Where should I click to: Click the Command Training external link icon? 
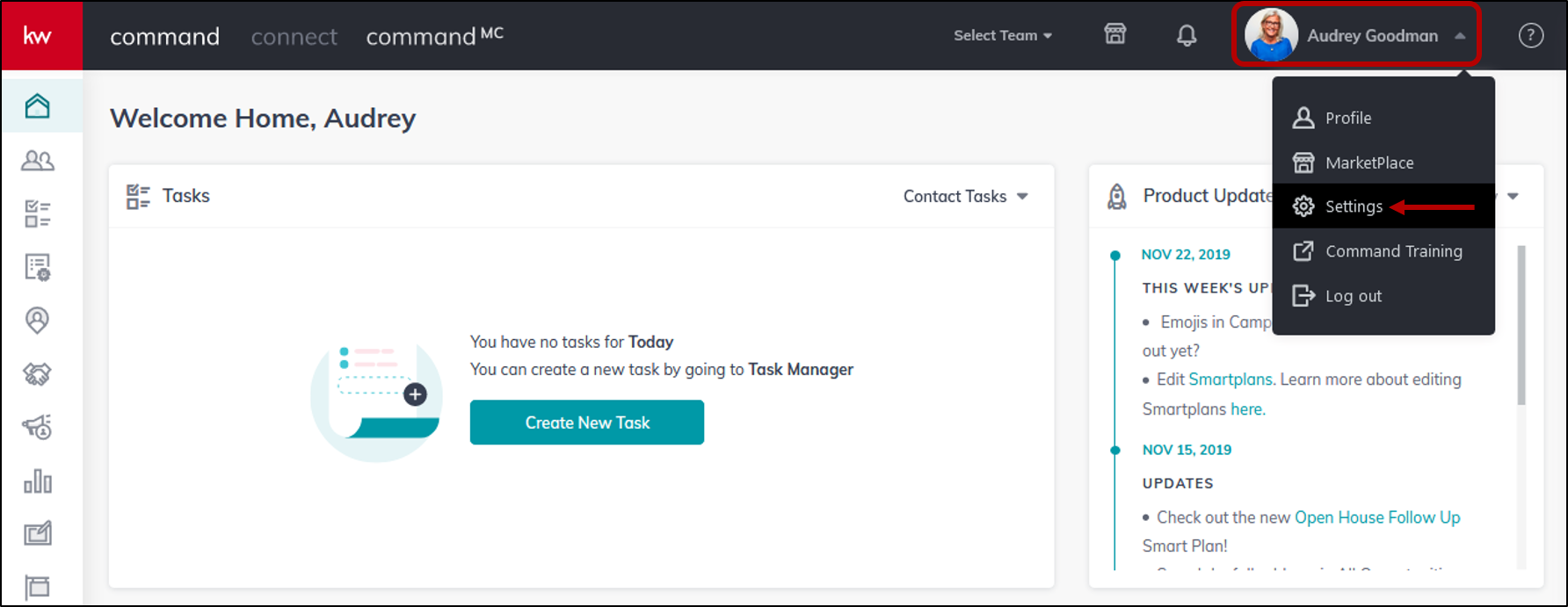1303,251
